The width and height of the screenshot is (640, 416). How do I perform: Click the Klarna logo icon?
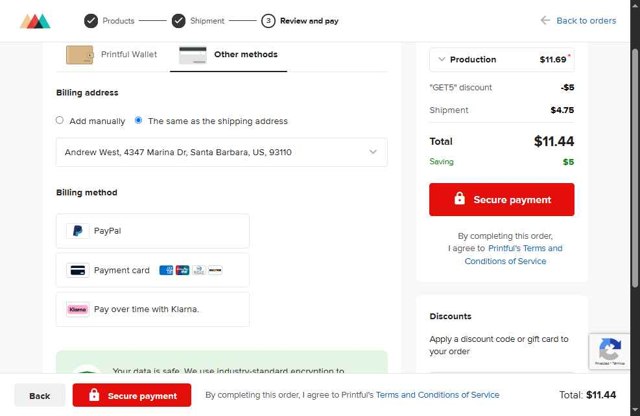click(x=77, y=309)
